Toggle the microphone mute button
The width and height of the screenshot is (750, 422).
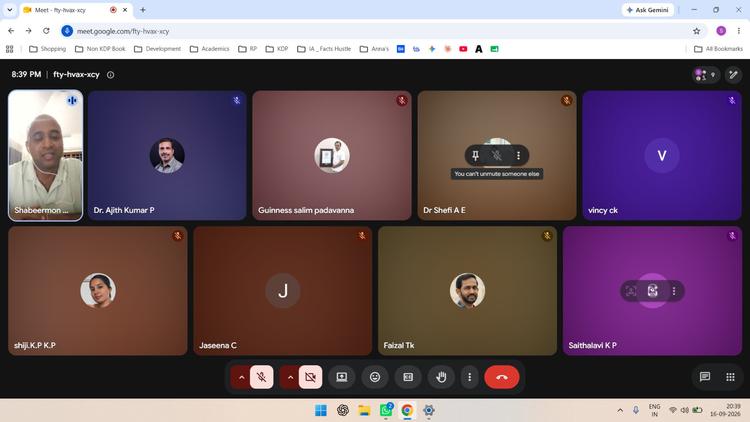(x=262, y=377)
